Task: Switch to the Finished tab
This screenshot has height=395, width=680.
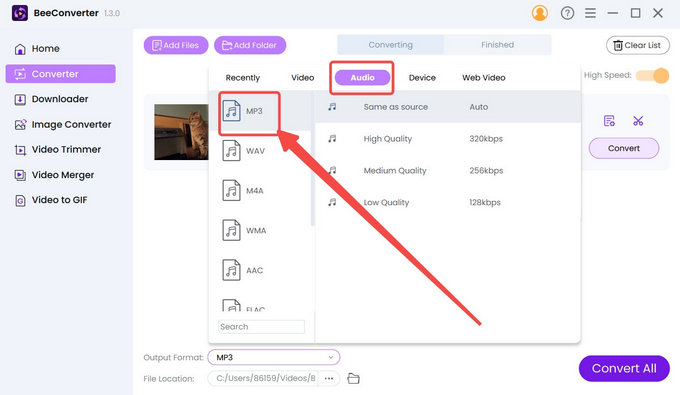Action: coord(497,45)
